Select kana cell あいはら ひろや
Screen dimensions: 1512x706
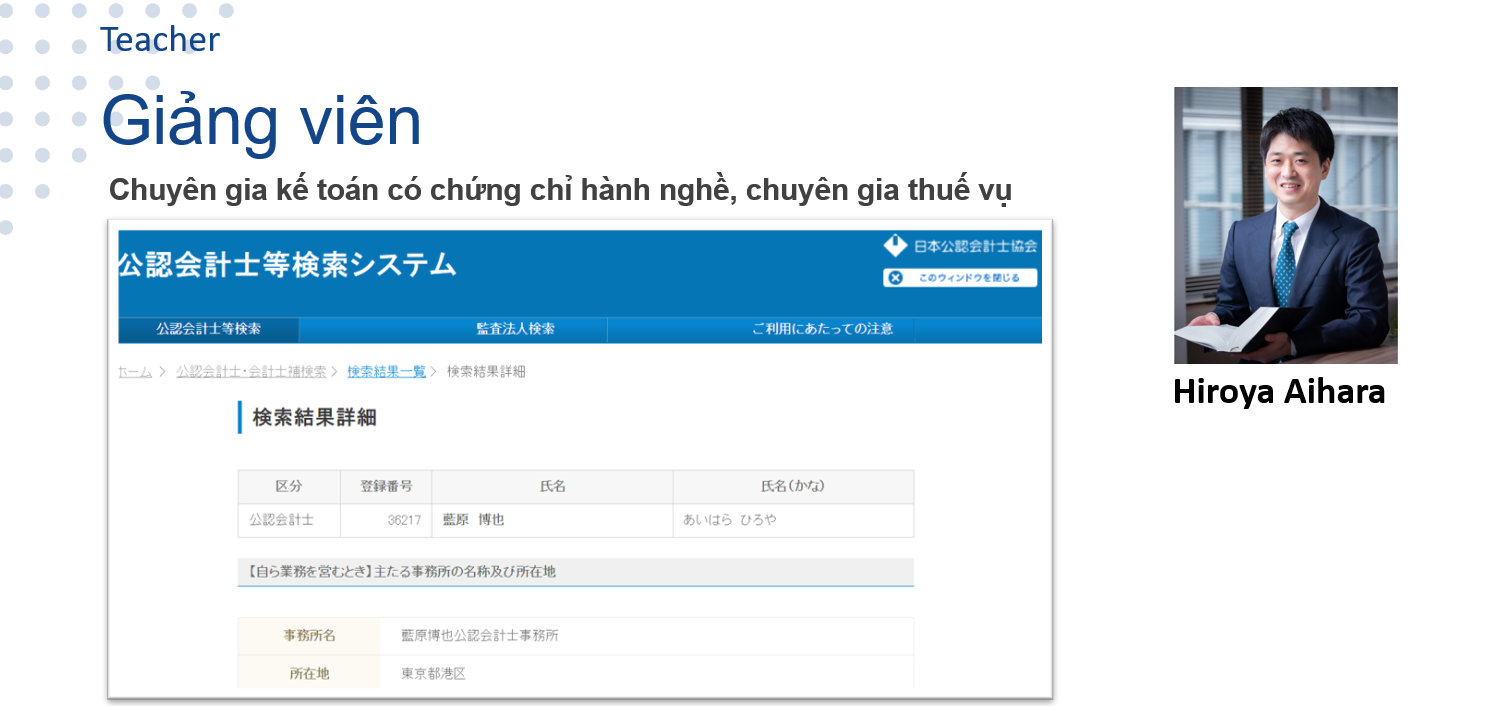click(x=793, y=520)
